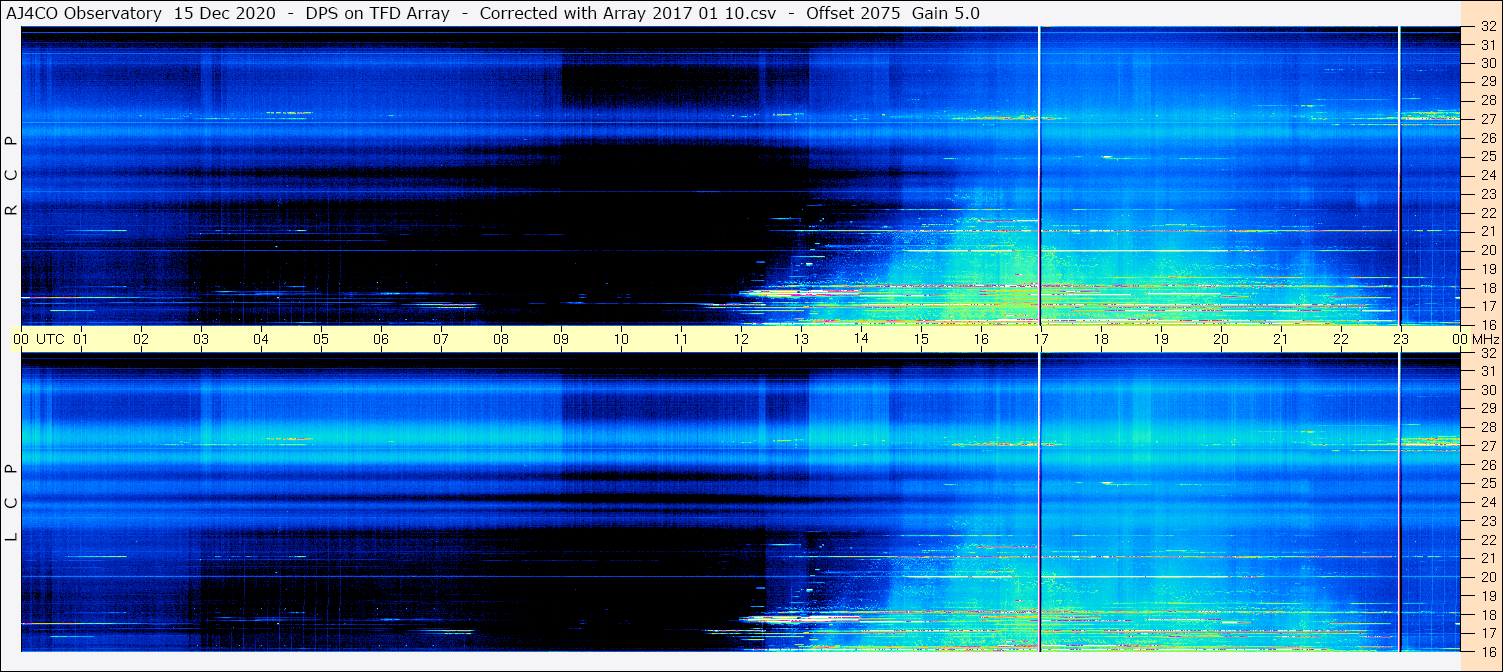Viewport: 1503px width, 672px height.
Task: Click the MHz unit label on the time axis
Action: (1484, 339)
